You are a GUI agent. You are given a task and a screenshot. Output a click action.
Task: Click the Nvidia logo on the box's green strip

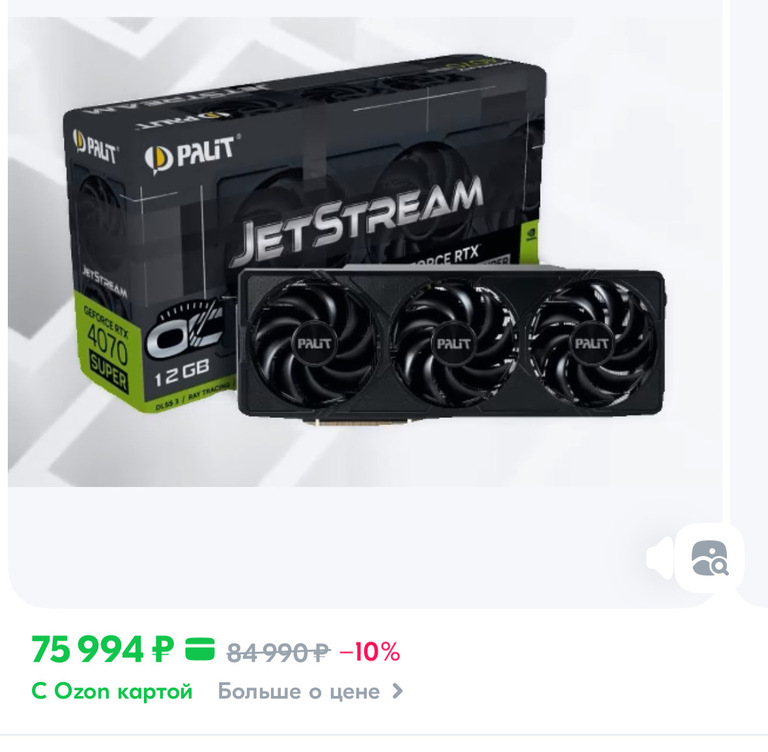click(x=531, y=234)
